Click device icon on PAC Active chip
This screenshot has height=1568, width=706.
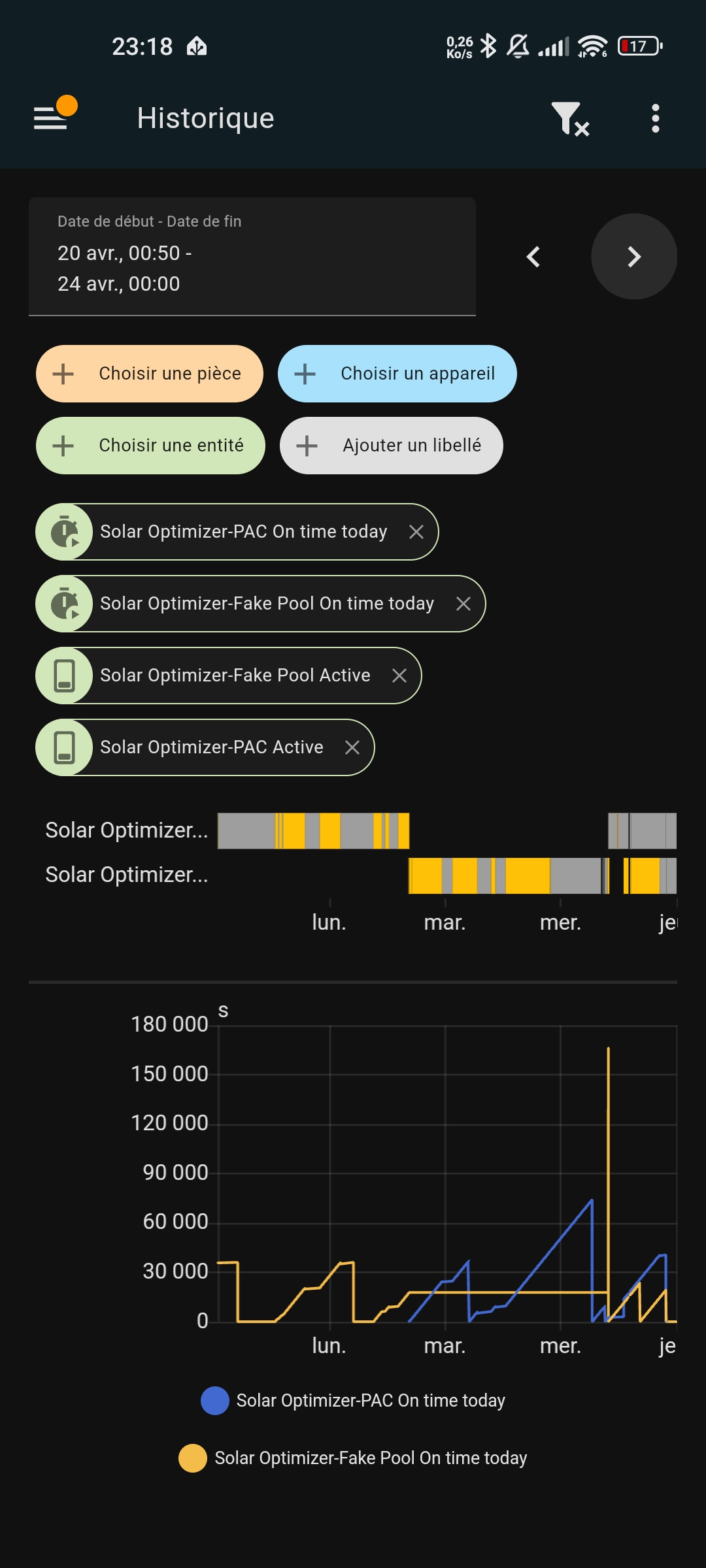[65, 747]
